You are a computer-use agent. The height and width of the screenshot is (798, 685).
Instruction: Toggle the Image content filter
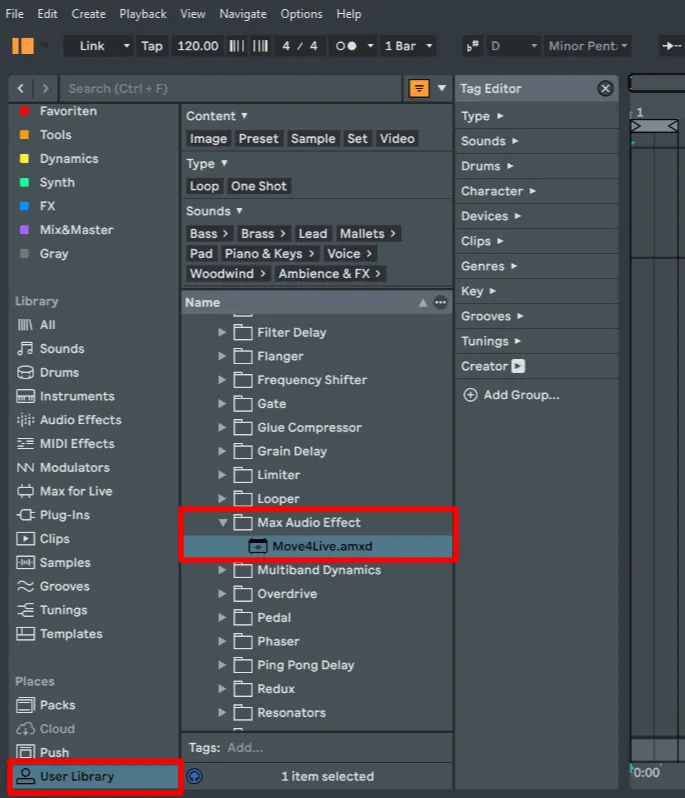[208, 138]
